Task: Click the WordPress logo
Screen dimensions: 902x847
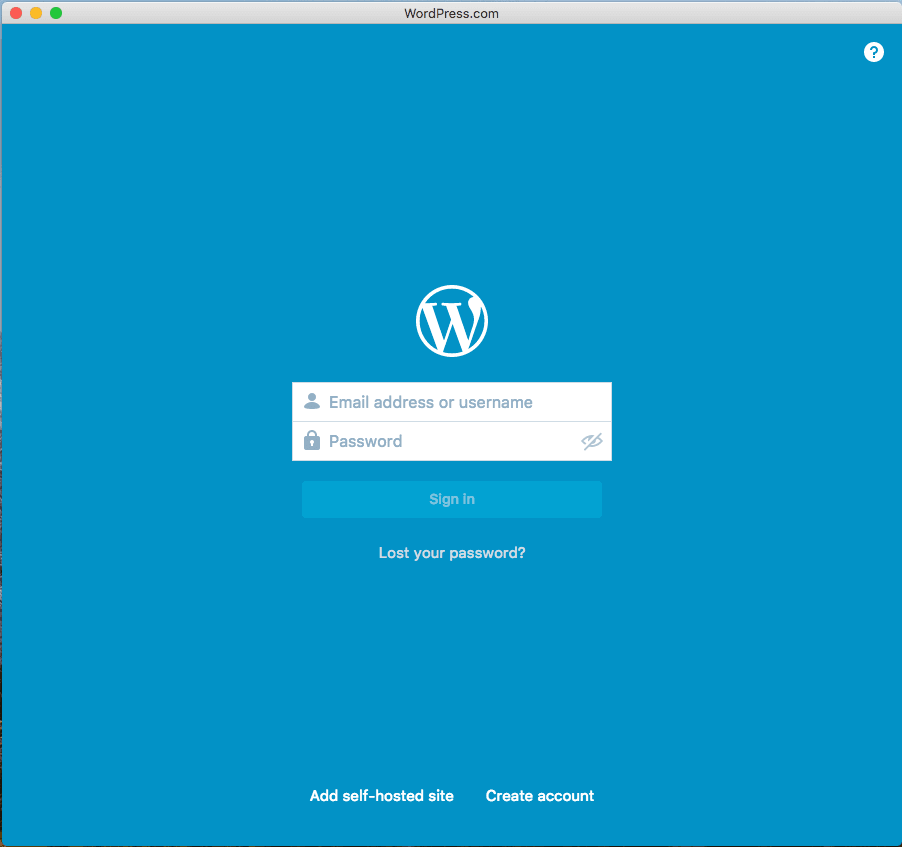Action: pos(452,321)
